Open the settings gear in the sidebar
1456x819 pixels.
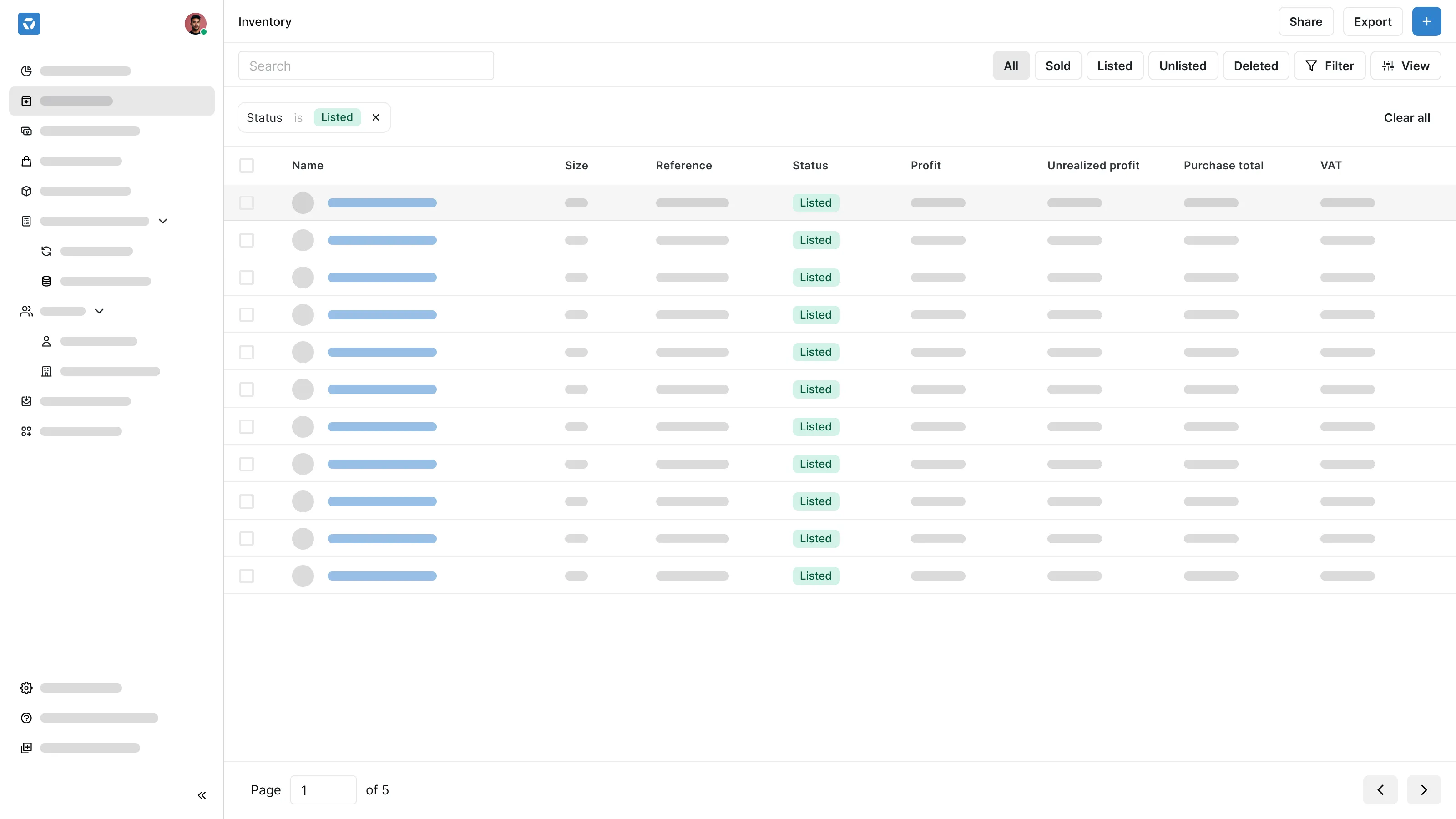[25, 688]
